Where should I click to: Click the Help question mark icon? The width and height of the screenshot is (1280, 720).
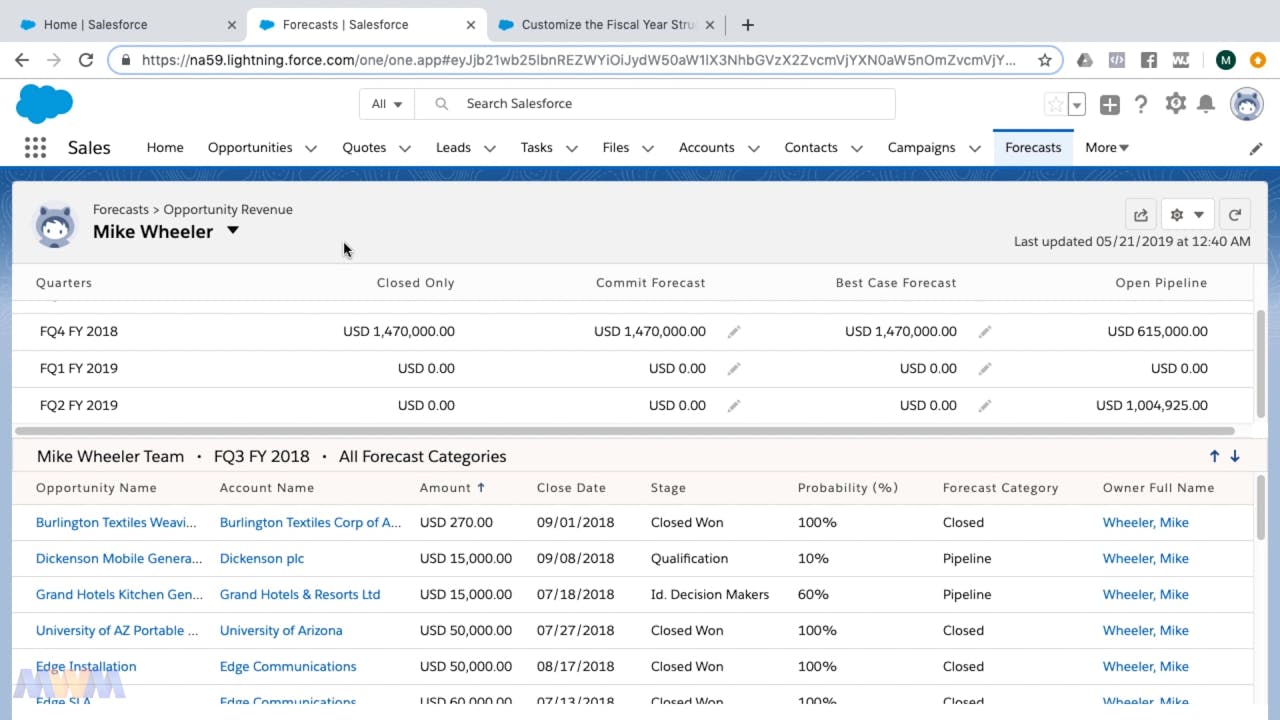pyautogui.click(x=1141, y=104)
